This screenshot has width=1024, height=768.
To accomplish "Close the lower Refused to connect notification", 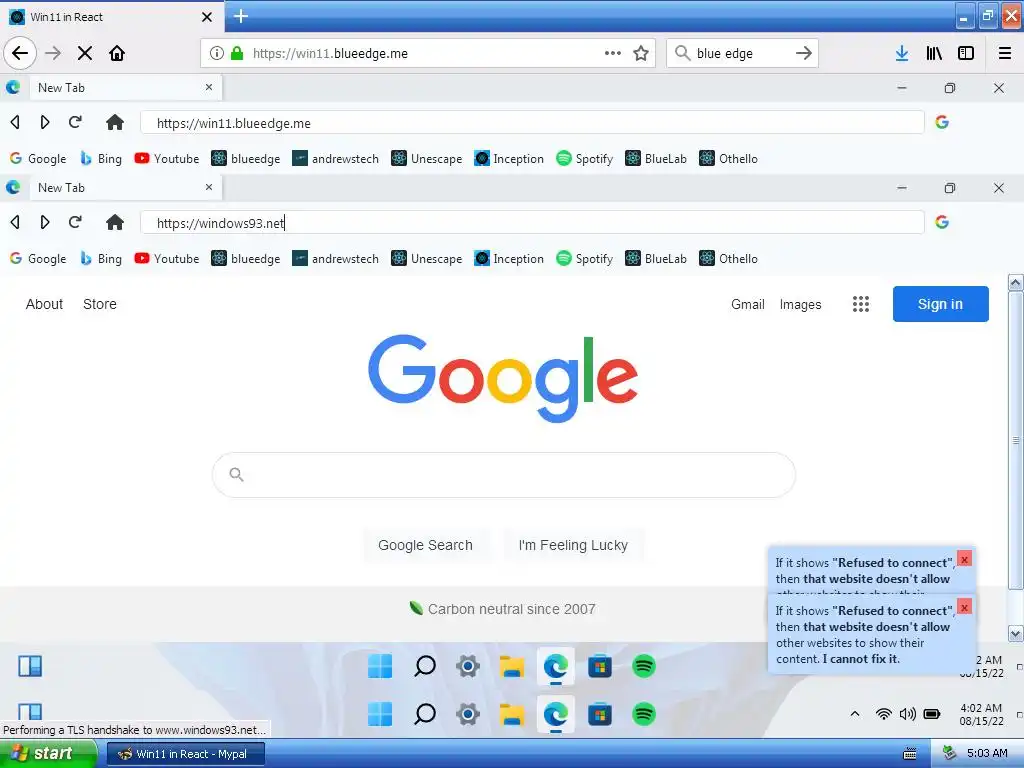I will click(965, 607).
